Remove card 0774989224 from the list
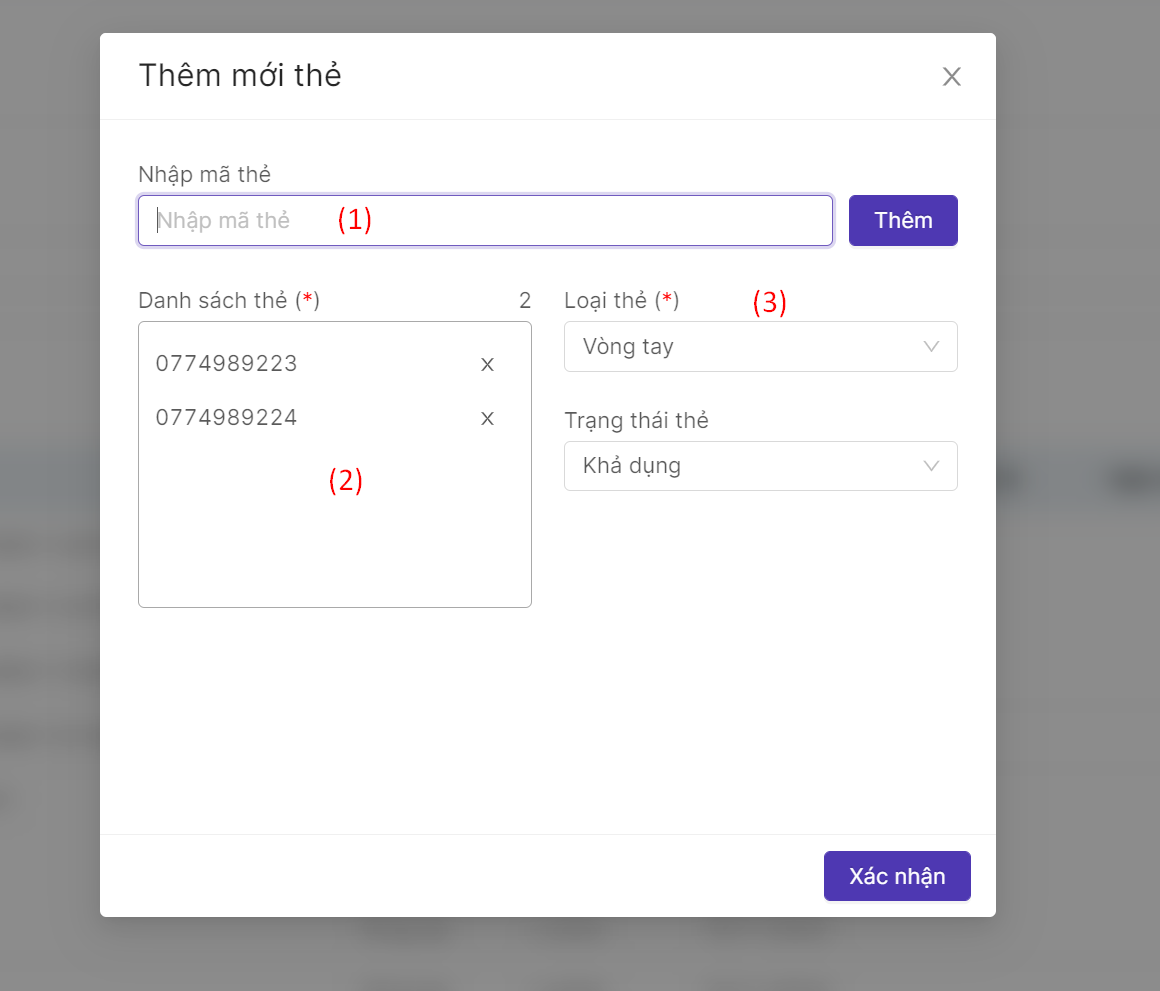The image size is (1160, 991). pos(487,418)
